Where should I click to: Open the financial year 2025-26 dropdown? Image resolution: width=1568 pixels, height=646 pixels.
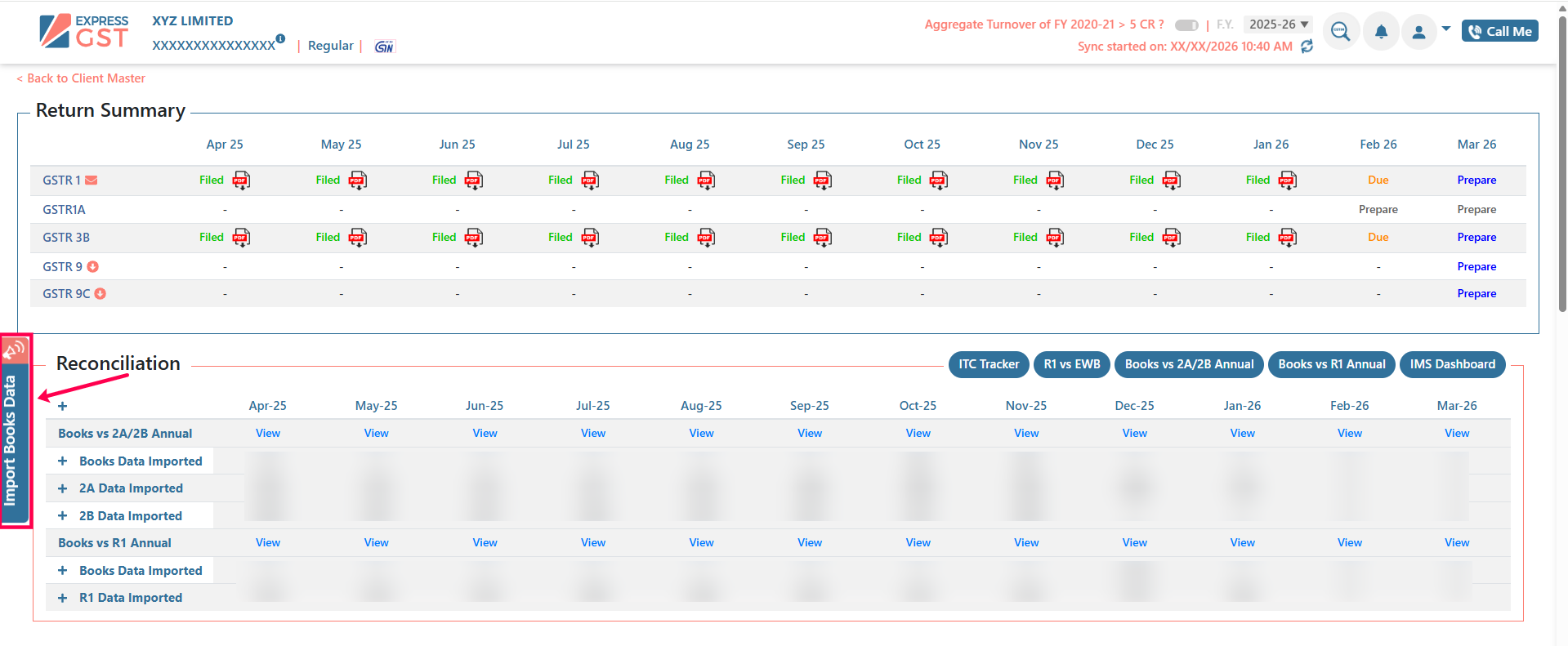(1278, 25)
